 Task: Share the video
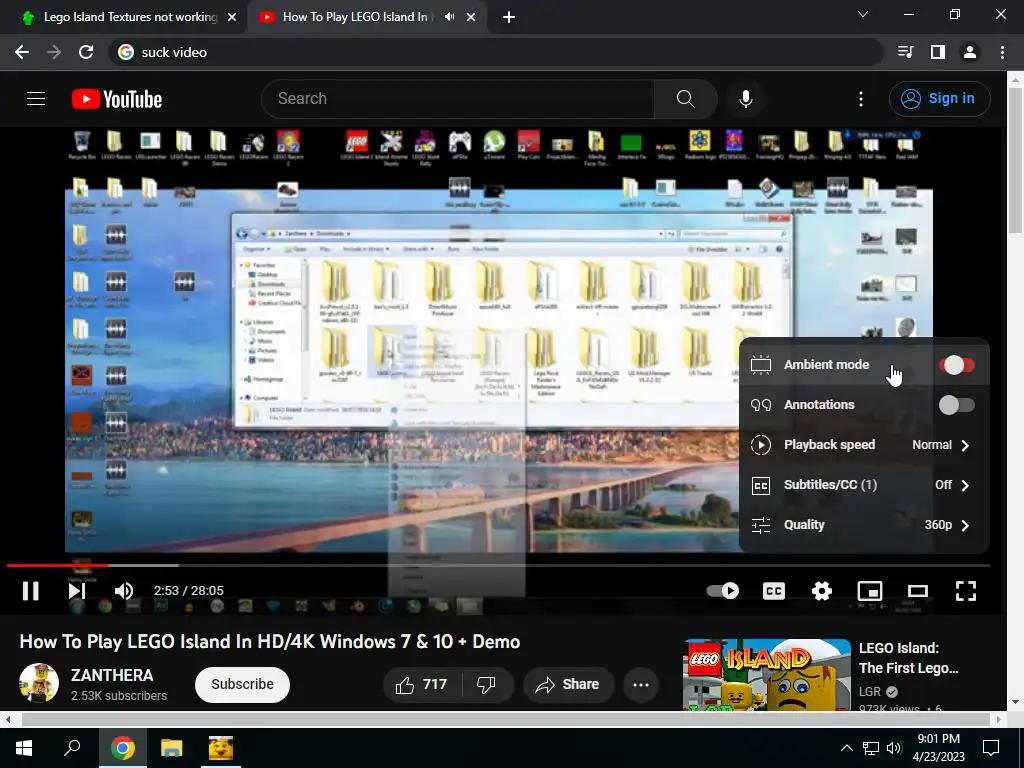[568, 684]
